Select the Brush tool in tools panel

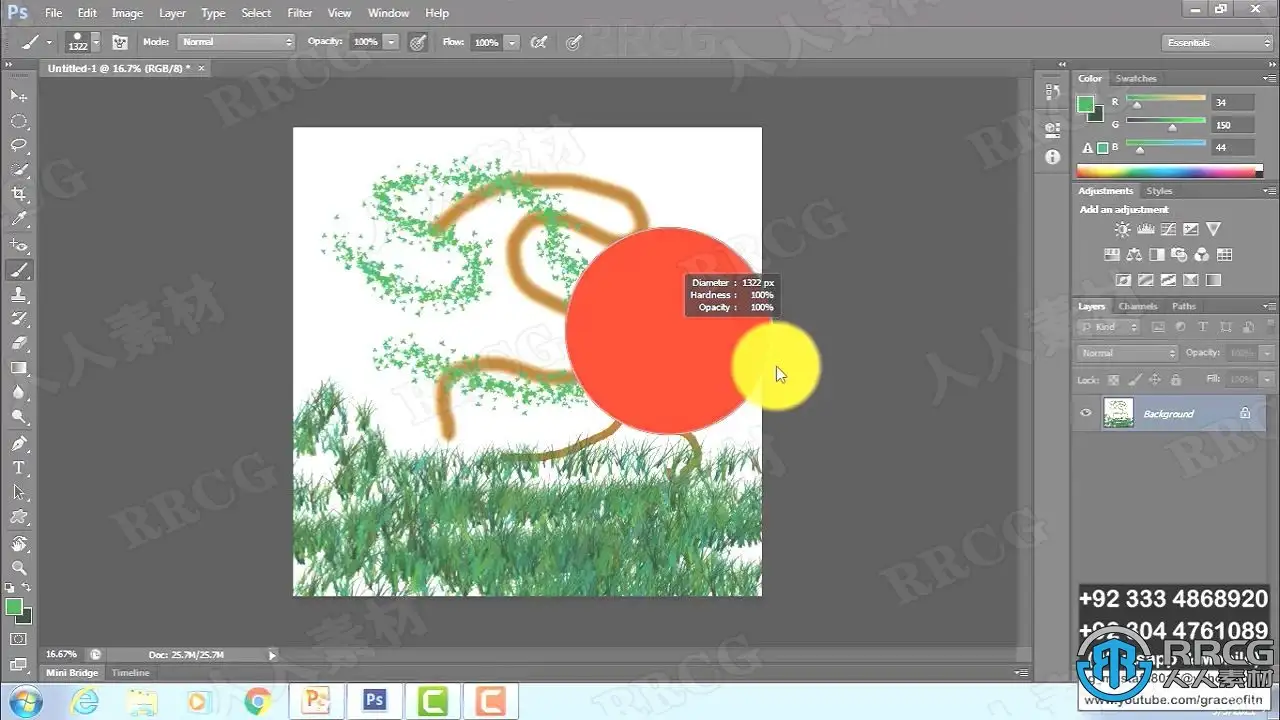18,270
